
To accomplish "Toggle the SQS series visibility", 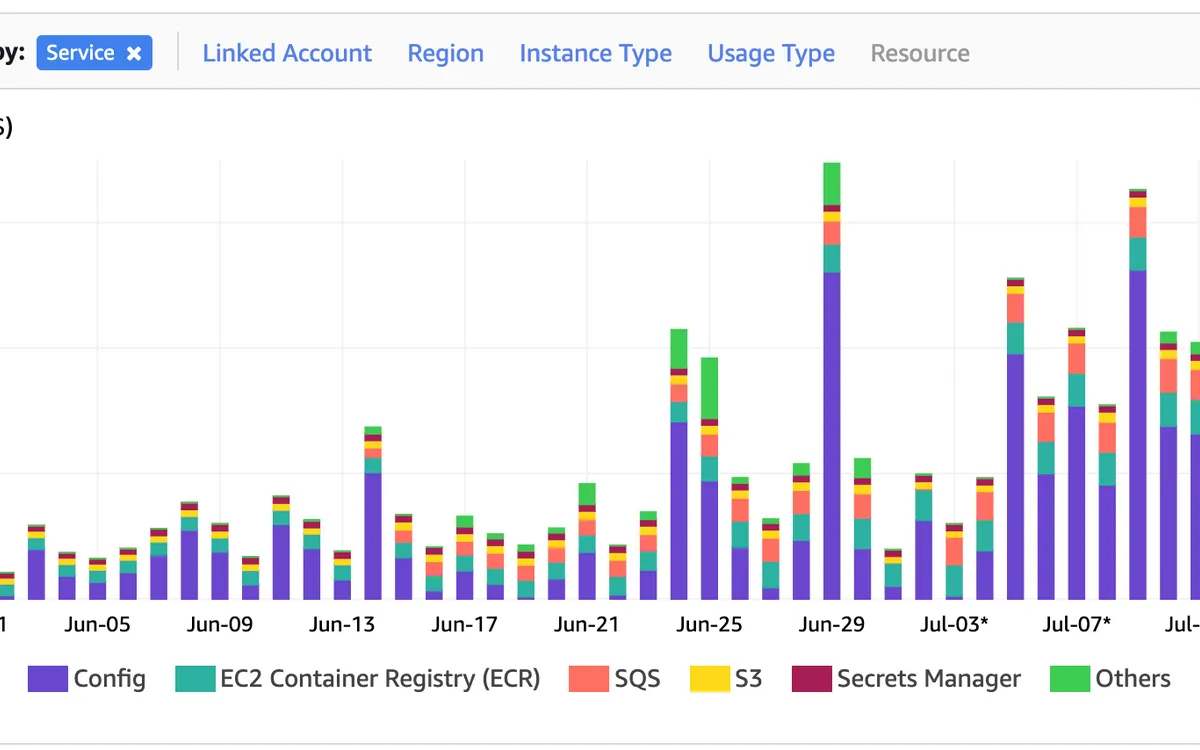I will (x=589, y=678).
